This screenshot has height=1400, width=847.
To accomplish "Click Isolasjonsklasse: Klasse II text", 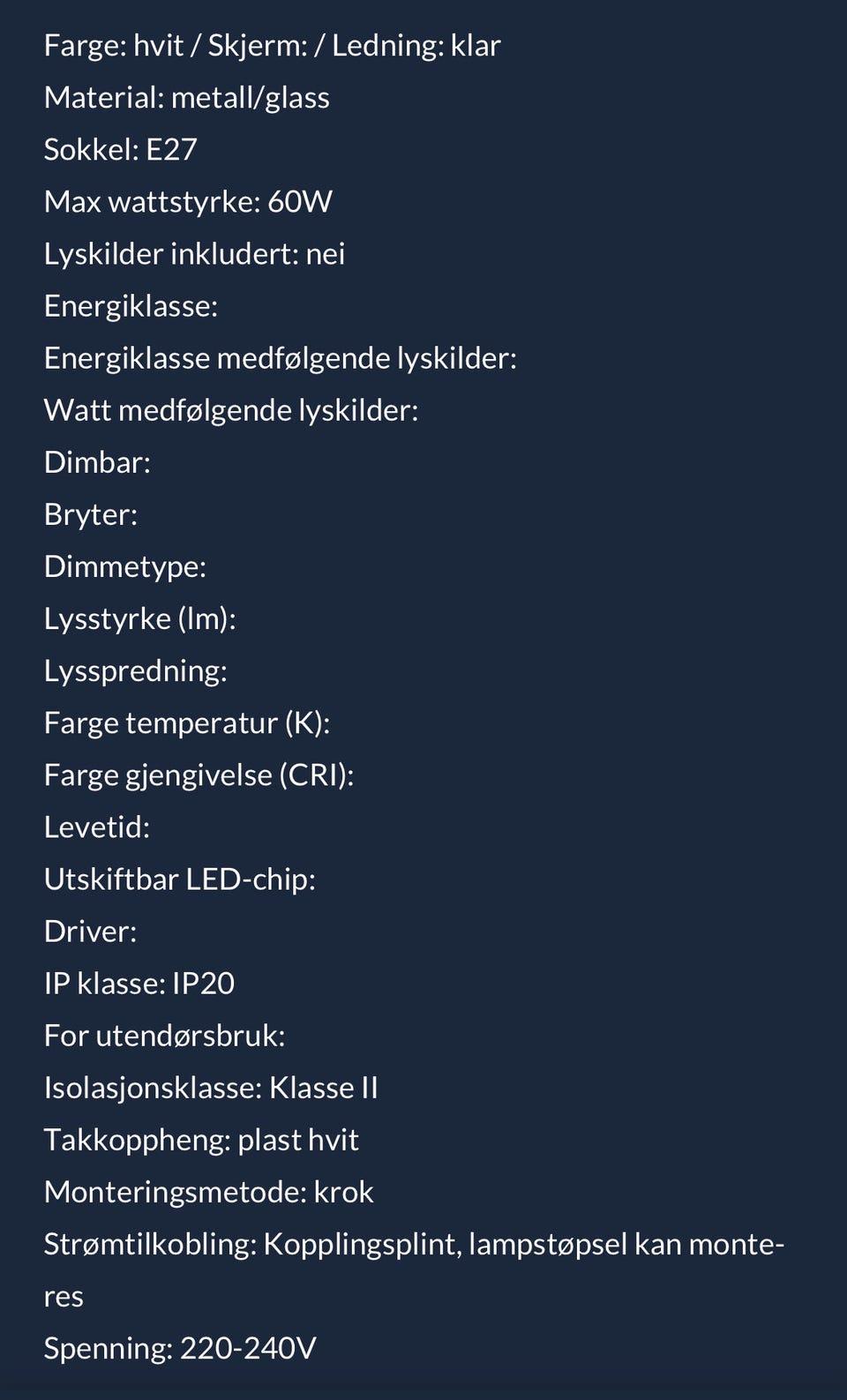I will (x=211, y=1088).
